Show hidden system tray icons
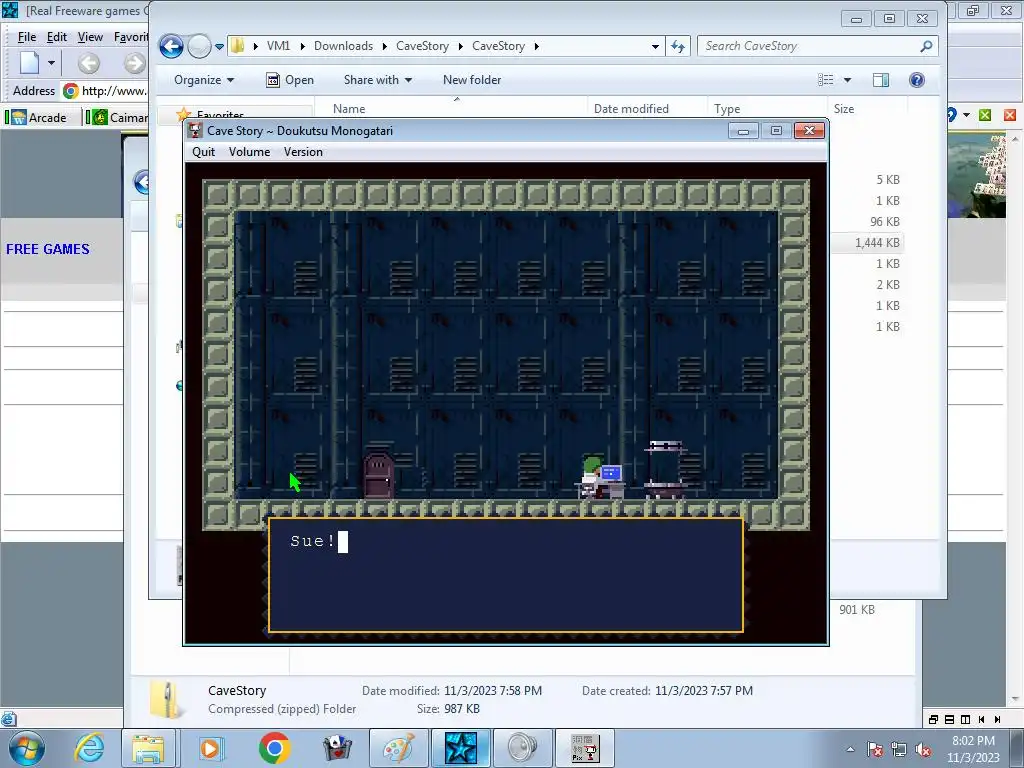Image resolution: width=1024 pixels, height=768 pixels. coord(850,749)
